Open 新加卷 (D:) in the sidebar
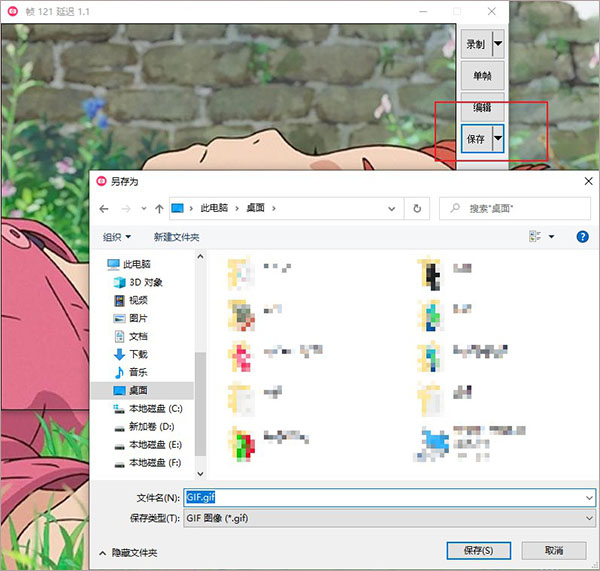This screenshot has width=600, height=571. click(x=144, y=427)
